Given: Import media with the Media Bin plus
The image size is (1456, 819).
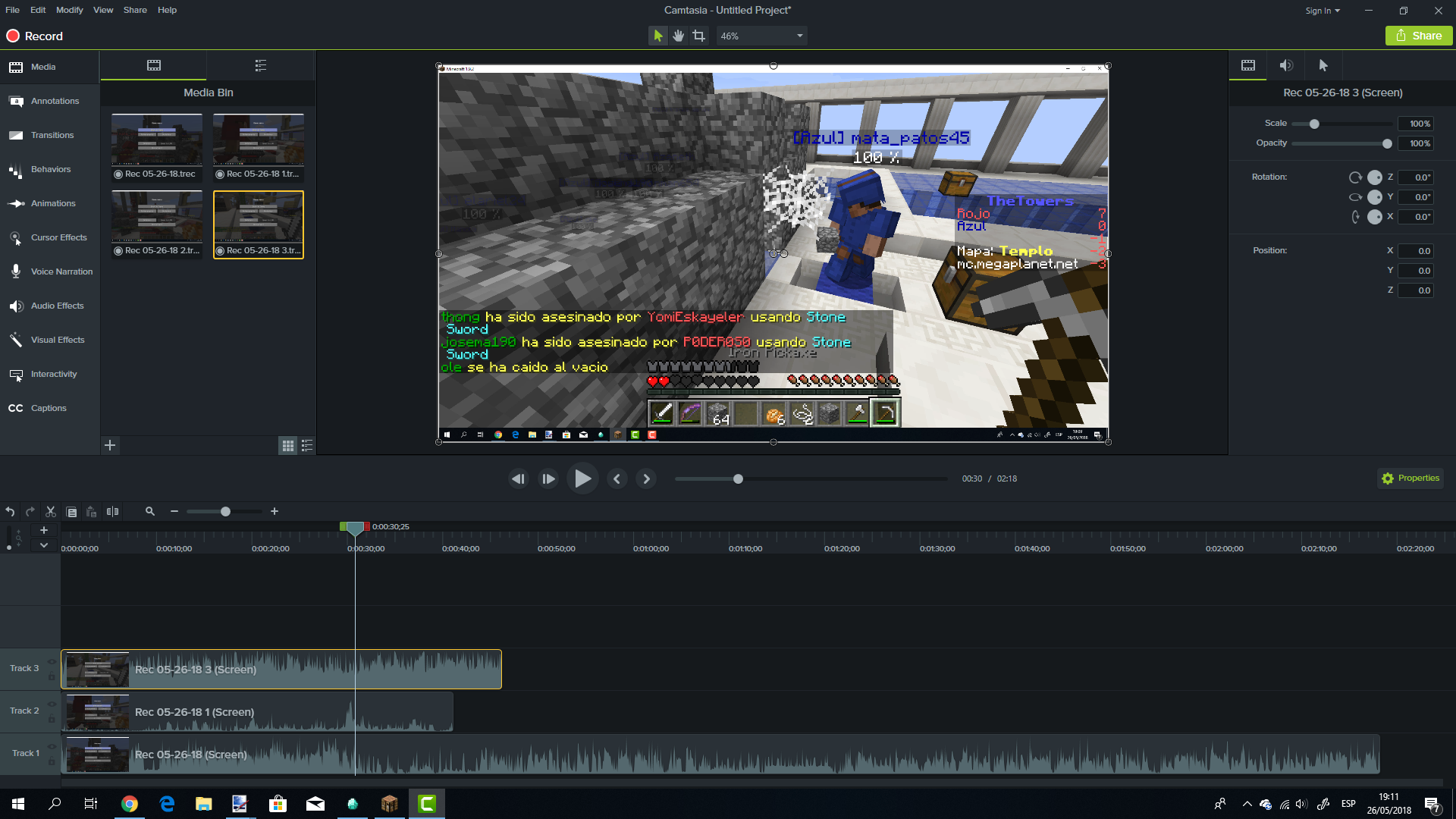Looking at the screenshot, I should (x=110, y=445).
